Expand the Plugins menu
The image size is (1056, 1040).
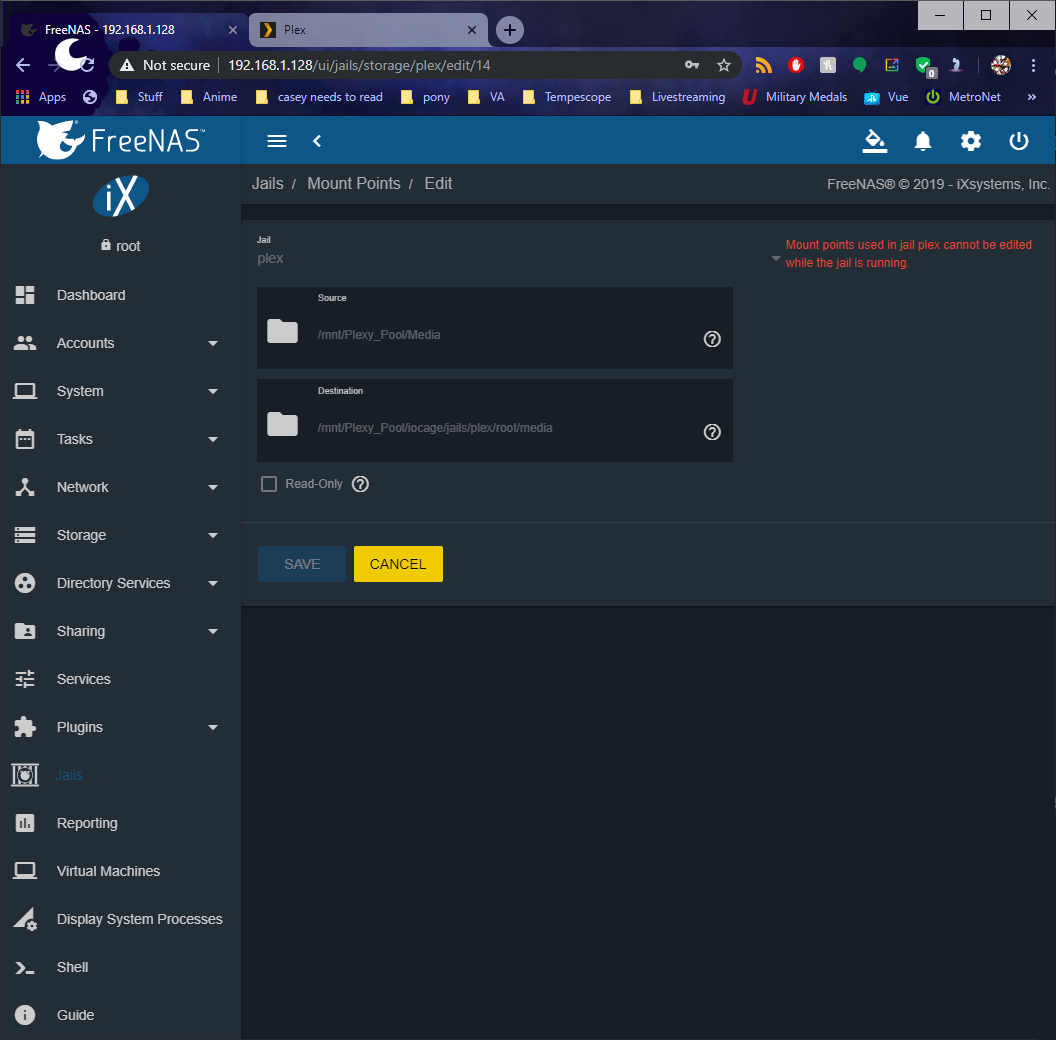tap(121, 727)
